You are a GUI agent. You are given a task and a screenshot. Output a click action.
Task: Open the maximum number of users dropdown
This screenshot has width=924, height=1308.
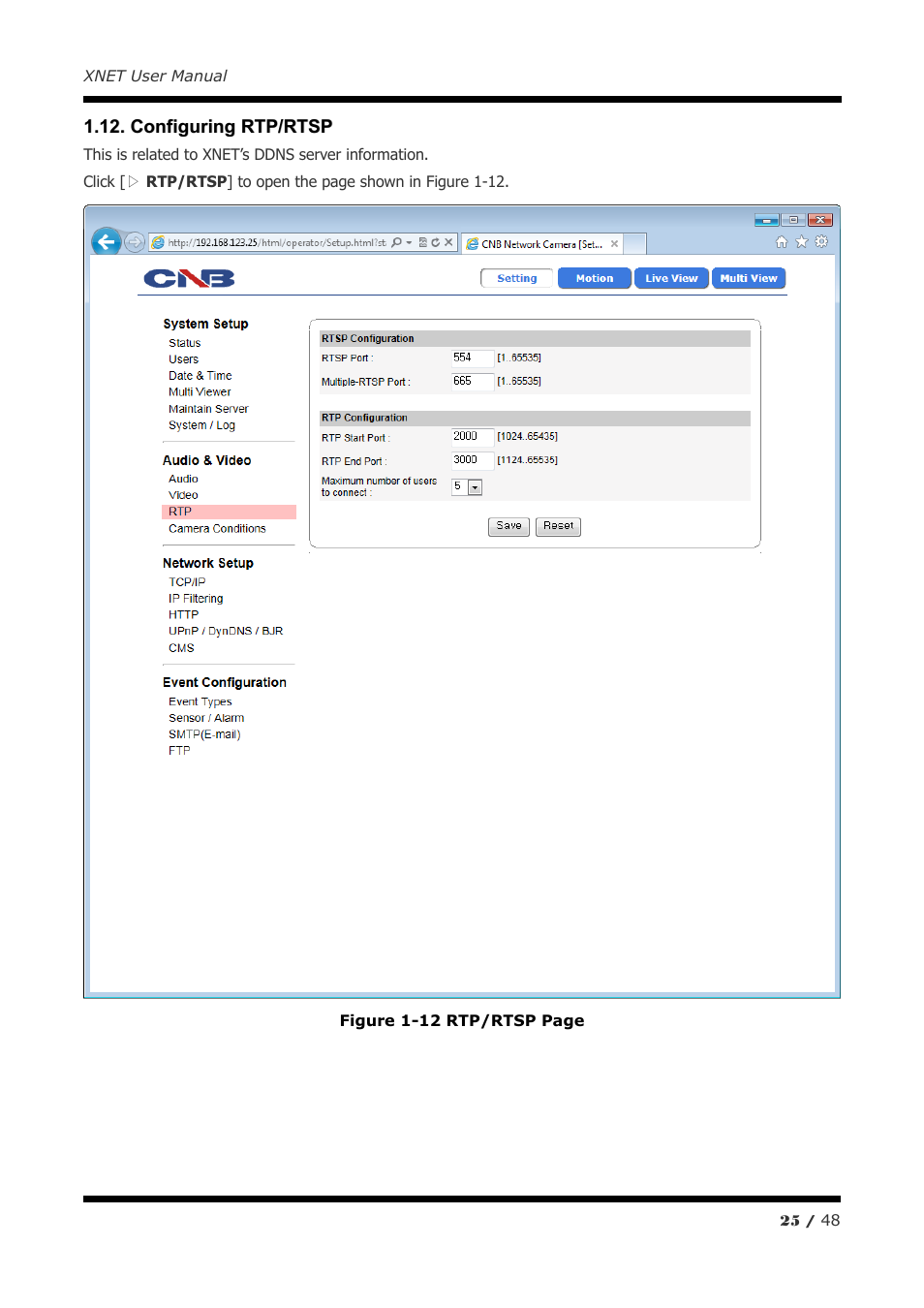[x=467, y=487]
